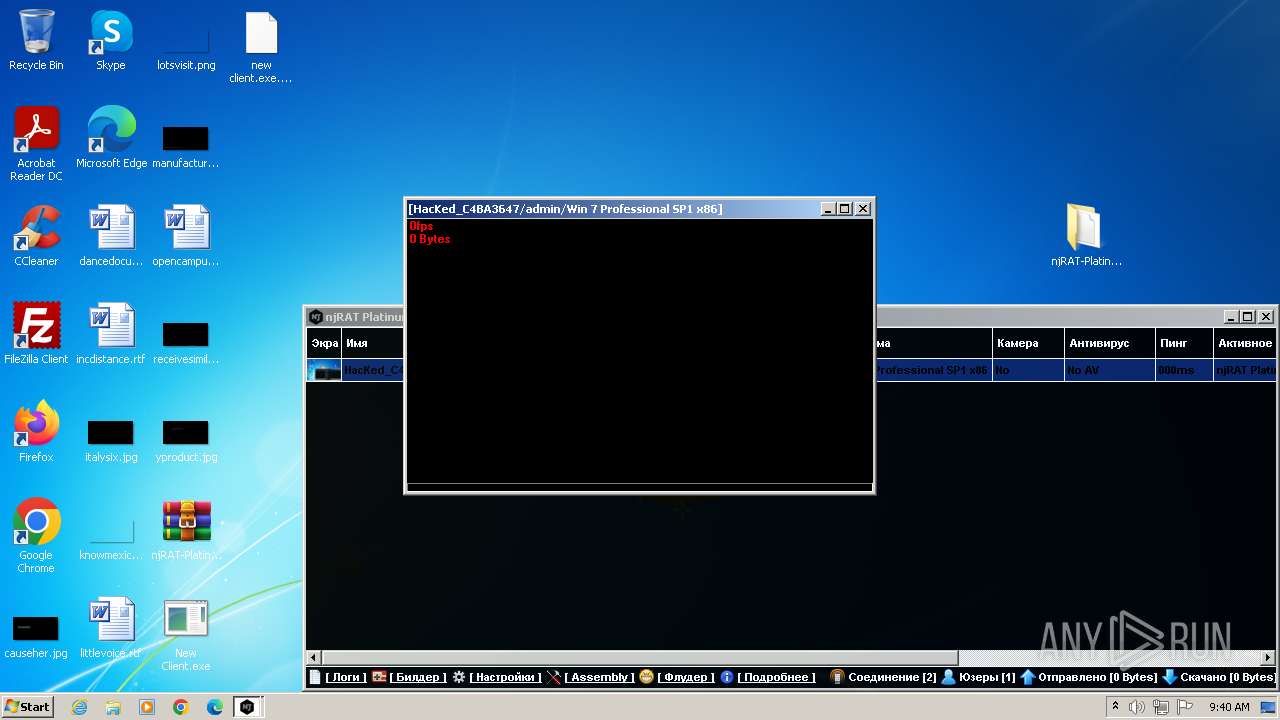1280x720 pixels.
Task: Select the njRAT-Platin folder on desktop
Action: pyautogui.click(x=1086, y=236)
